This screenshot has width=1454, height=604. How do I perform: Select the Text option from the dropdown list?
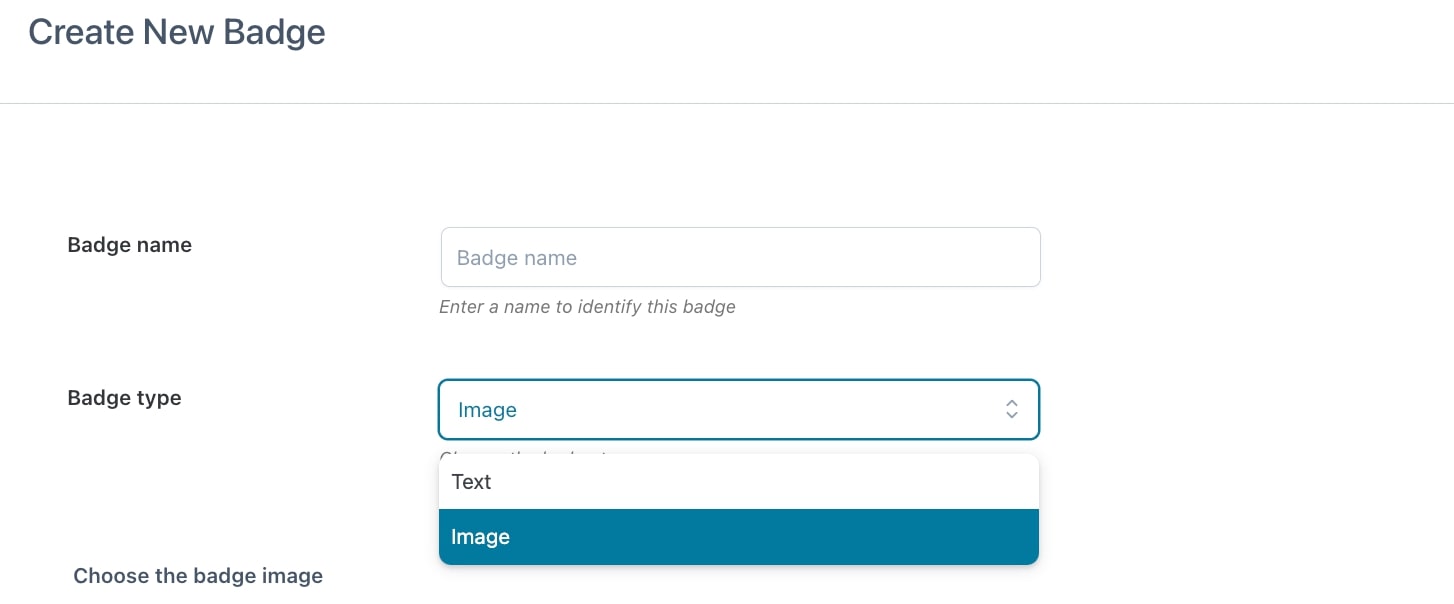tap(739, 482)
